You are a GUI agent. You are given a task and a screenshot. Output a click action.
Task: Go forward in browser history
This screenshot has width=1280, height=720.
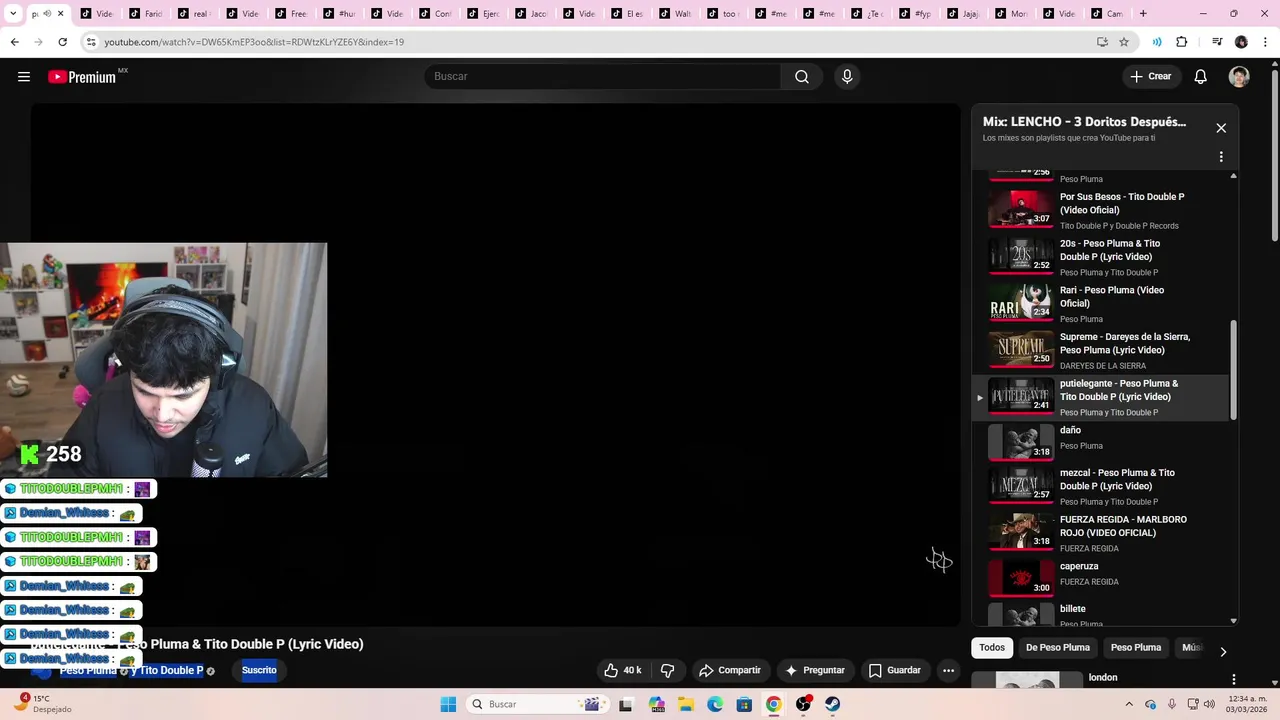(38, 42)
